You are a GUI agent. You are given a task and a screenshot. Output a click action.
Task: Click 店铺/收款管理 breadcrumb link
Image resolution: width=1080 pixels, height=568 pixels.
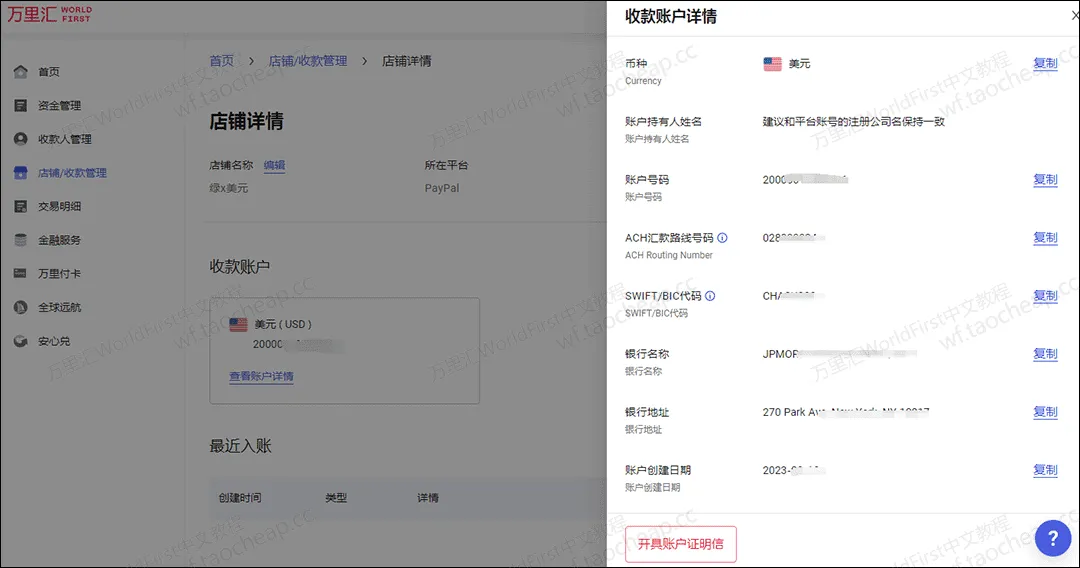308,61
